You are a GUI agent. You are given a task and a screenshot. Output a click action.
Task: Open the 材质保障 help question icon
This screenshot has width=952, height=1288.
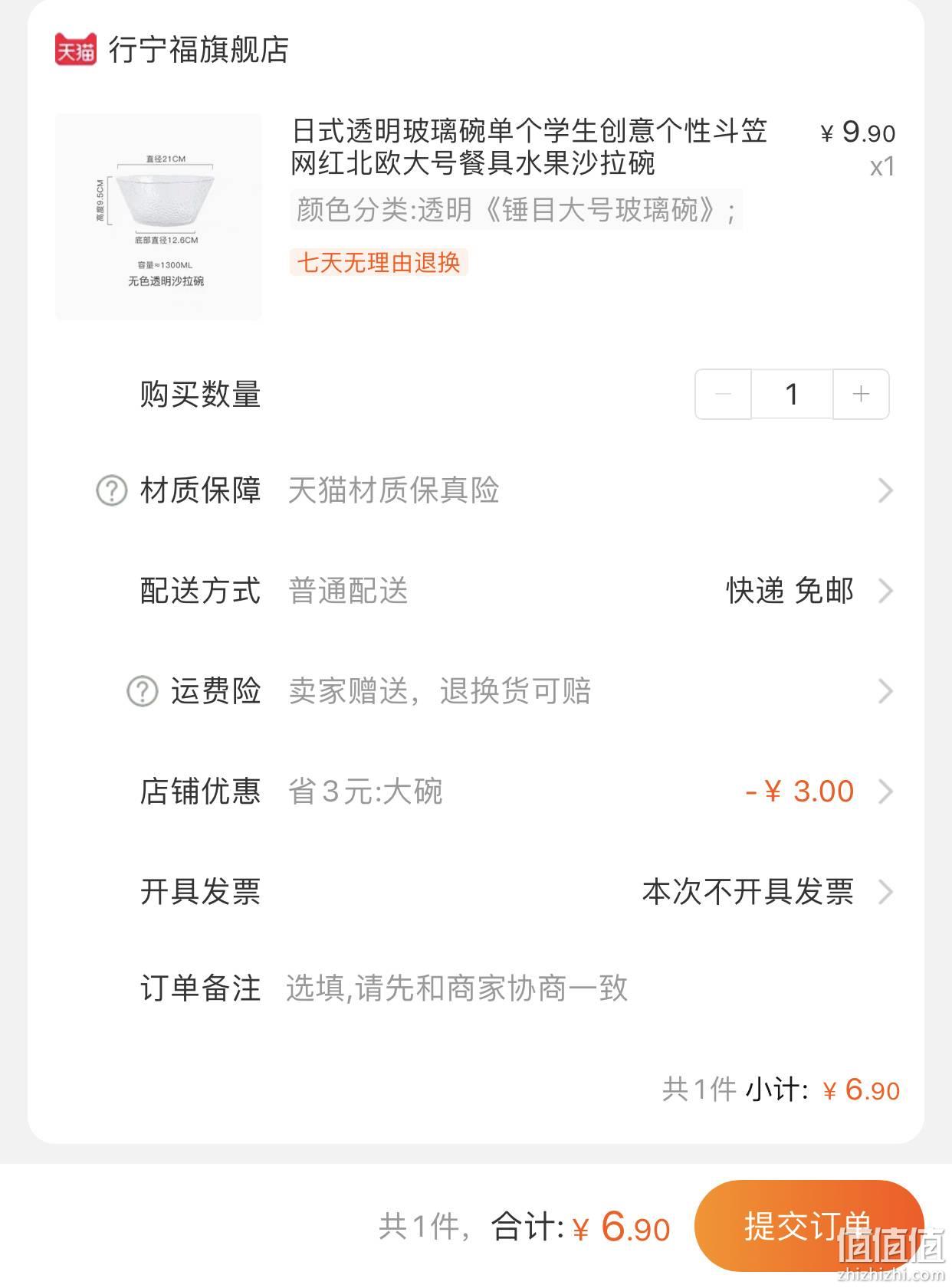(x=111, y=490)
